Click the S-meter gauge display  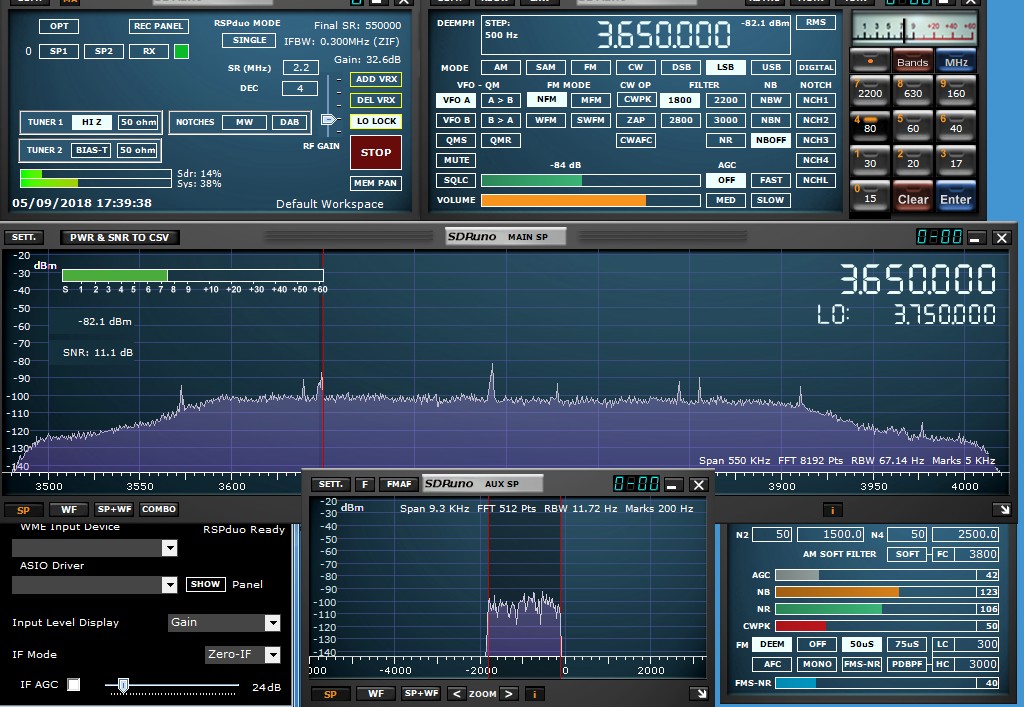[914, 29]
